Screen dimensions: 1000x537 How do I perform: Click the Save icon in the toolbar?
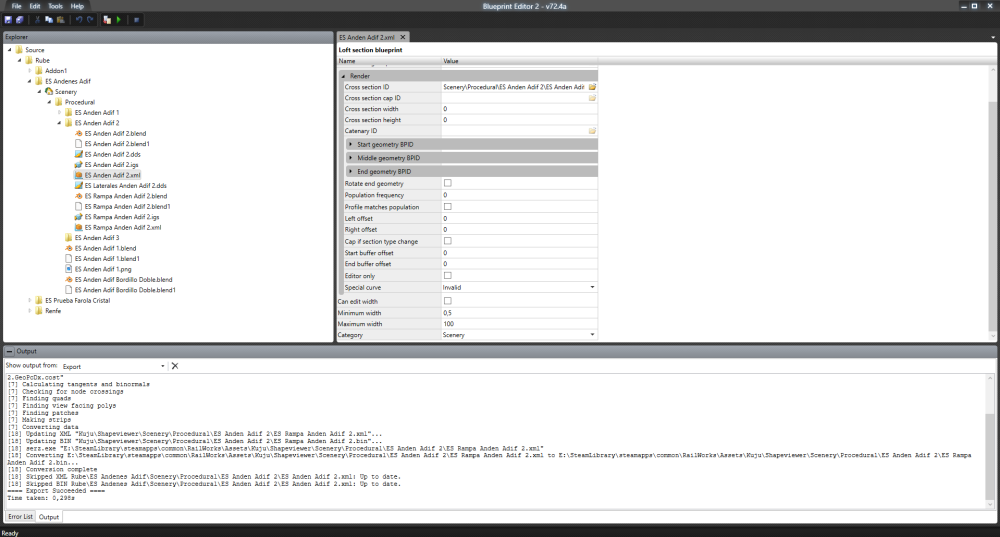tap(8, 19)
